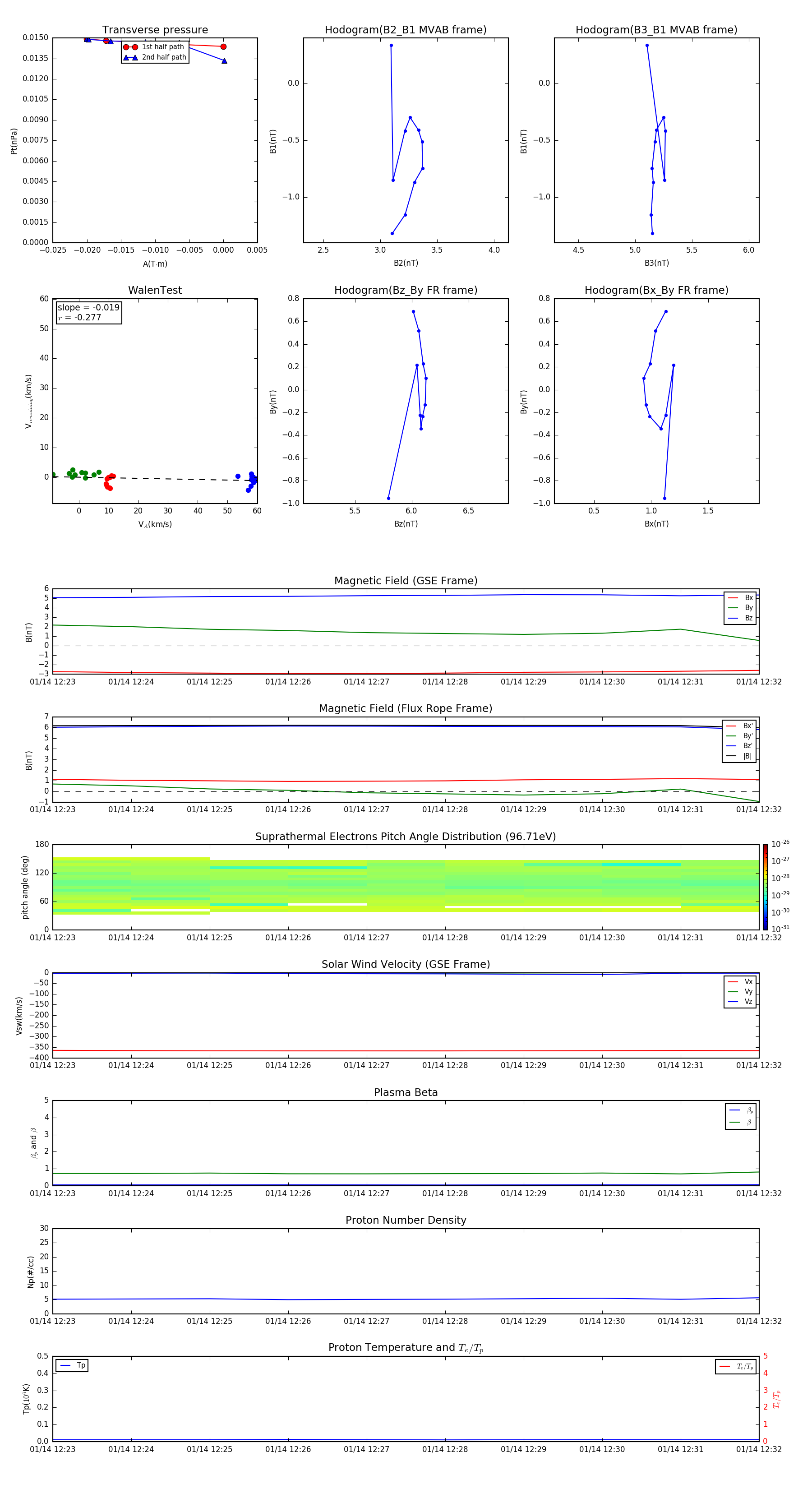Click the 'Plasma Beta' title

pyautogui.click(x=406, y=1092)
